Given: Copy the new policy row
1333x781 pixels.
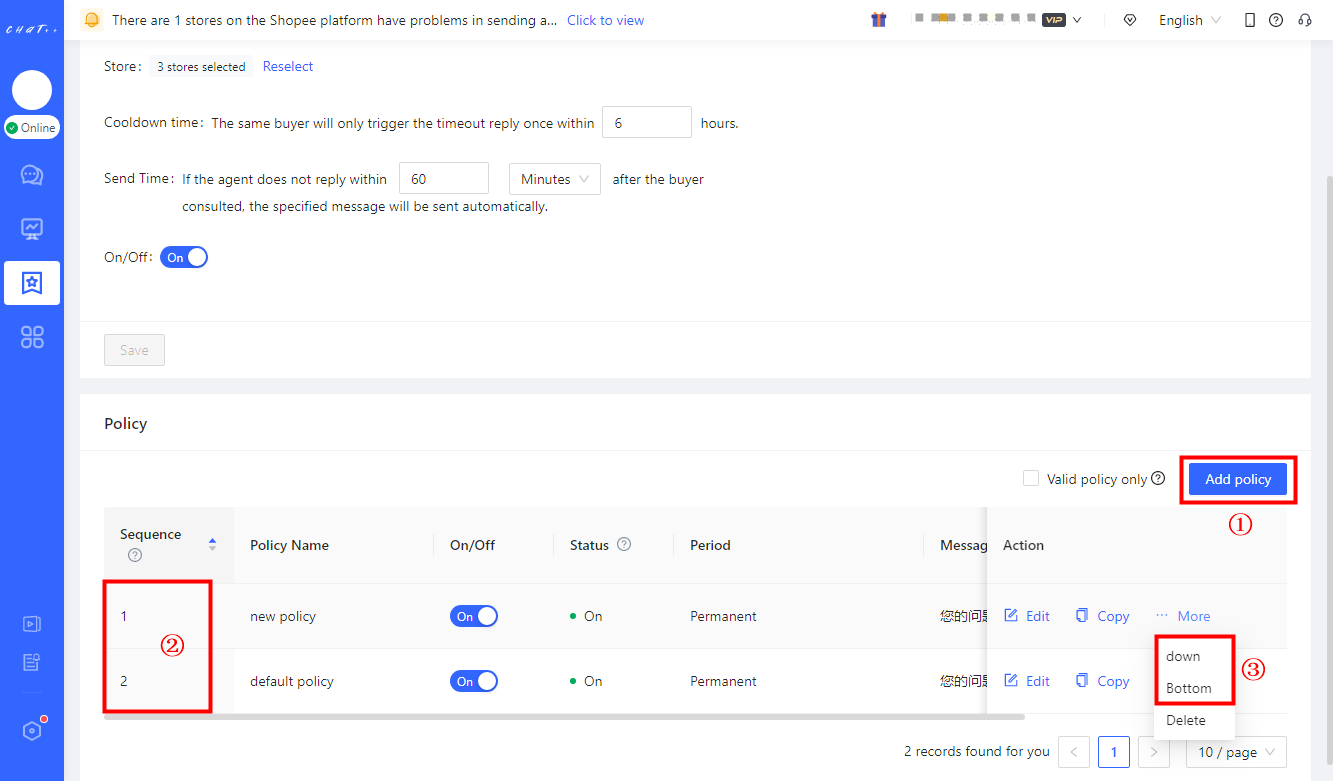Looking at the screenshot, I should (x=1102, y=616).
